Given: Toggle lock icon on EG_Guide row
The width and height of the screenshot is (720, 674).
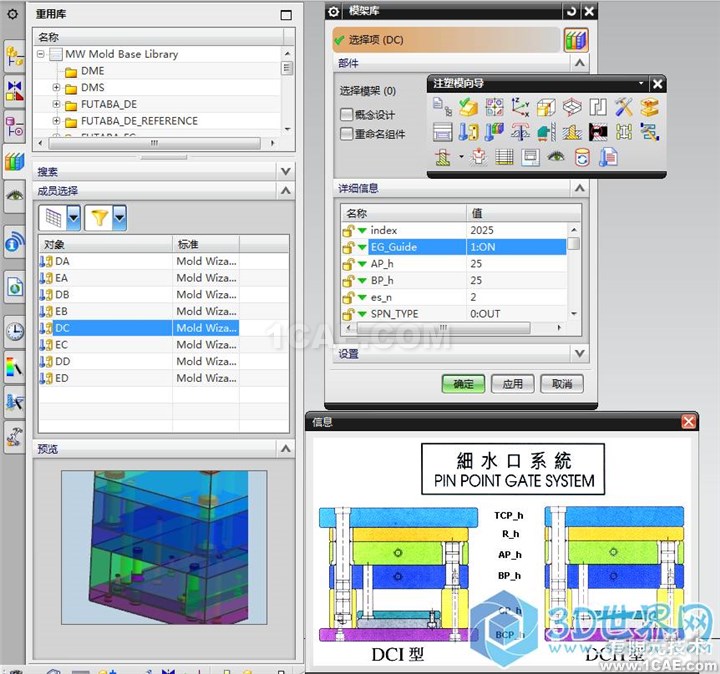Looking at the screenshot, I should point(349,247).
